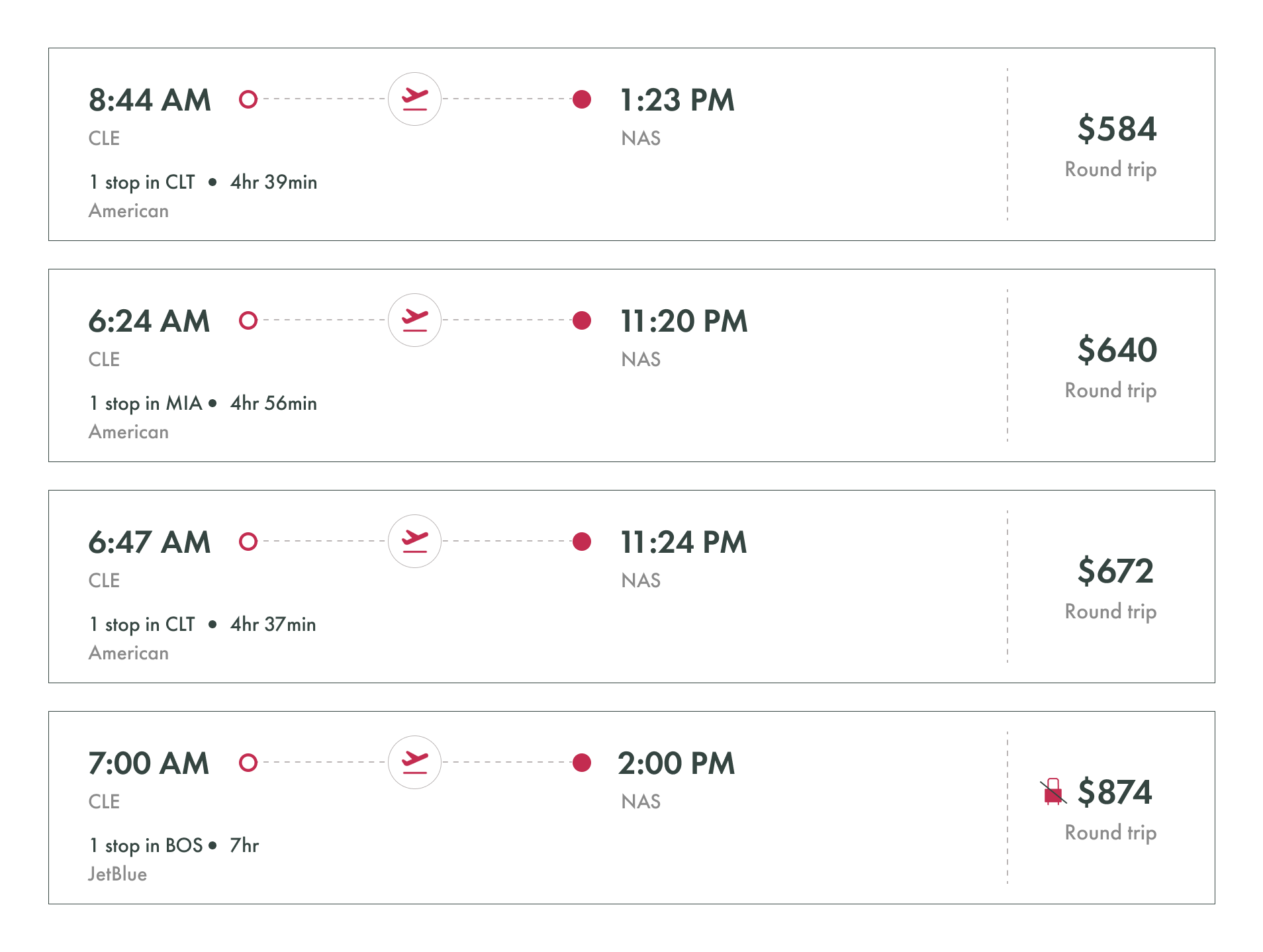Click the plane icon on the 8:44 AM flight
The width and height of the screenshot is (1263, 952).
(x=414, y=99)
